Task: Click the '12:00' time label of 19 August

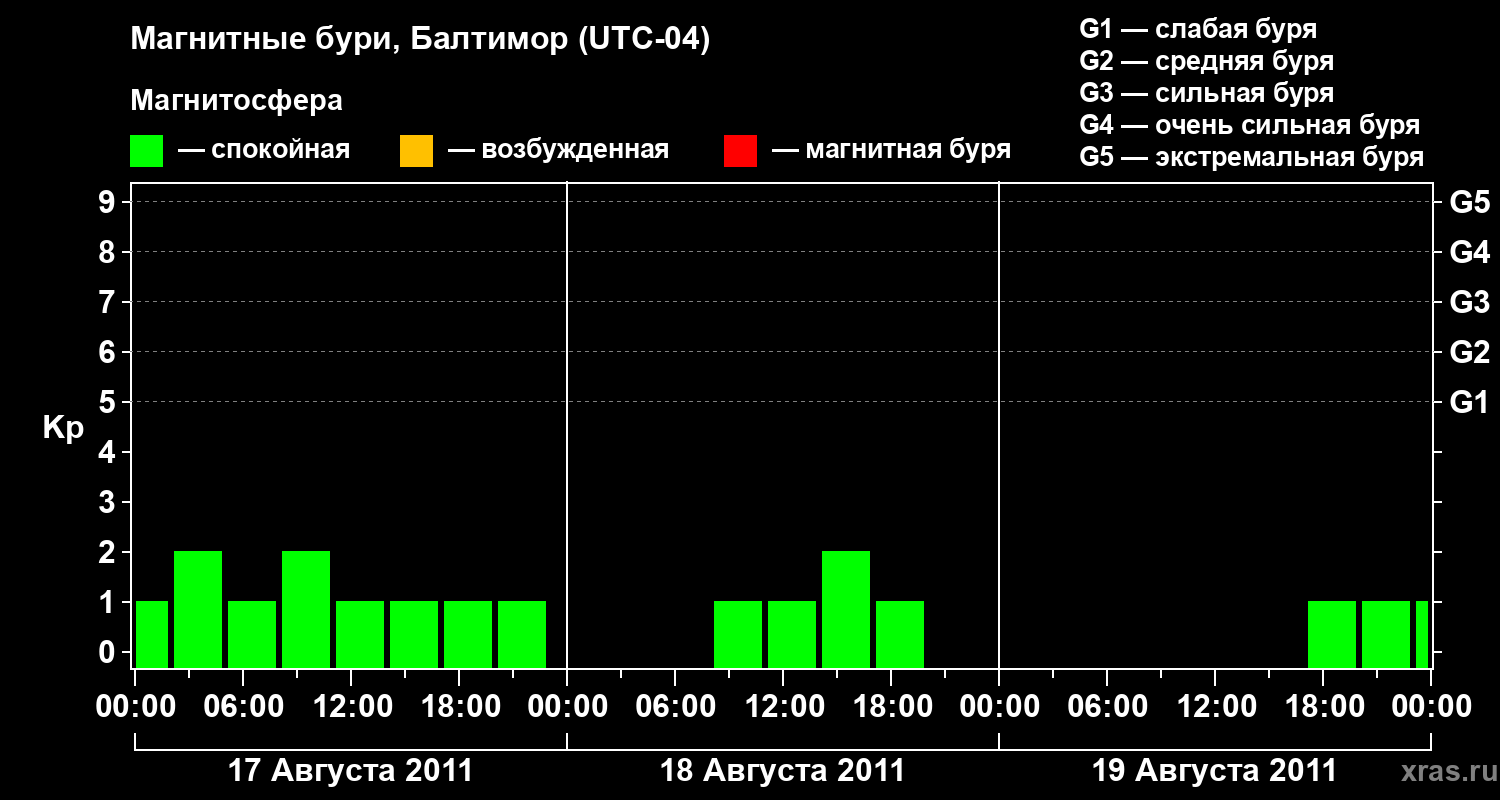Action: coord(1215,706)
